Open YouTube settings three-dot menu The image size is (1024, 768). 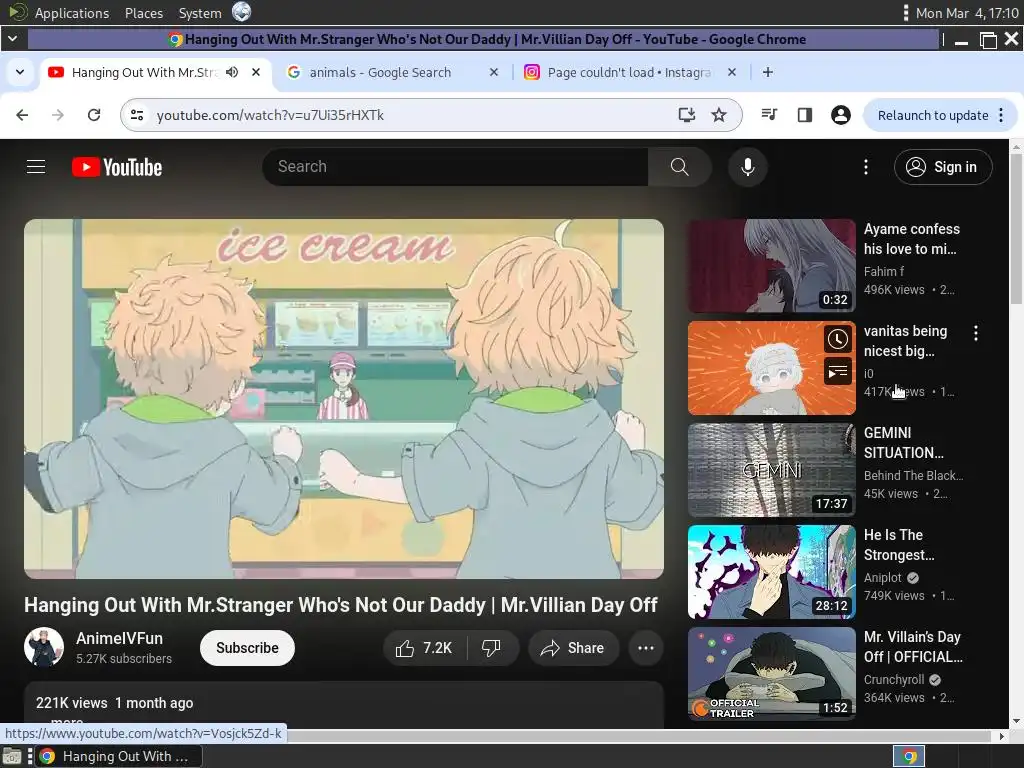pos(866,167)
